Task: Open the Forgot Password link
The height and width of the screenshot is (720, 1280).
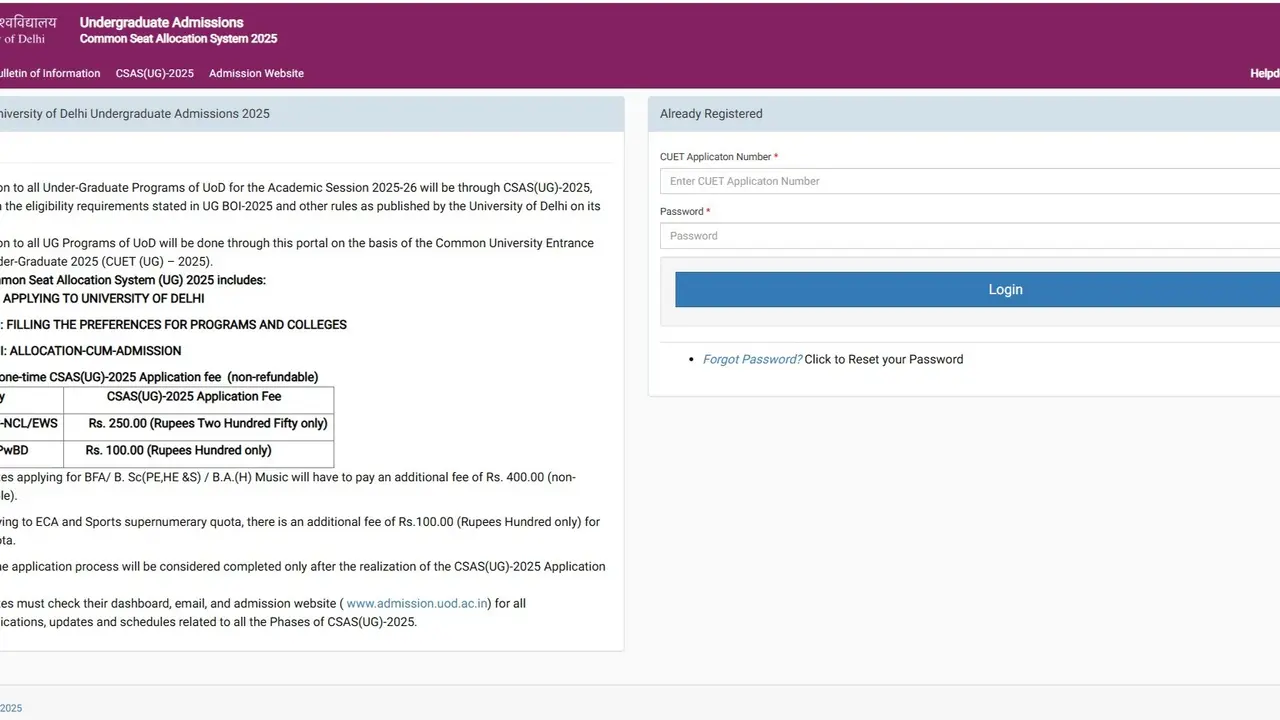Action: [751, 359]
